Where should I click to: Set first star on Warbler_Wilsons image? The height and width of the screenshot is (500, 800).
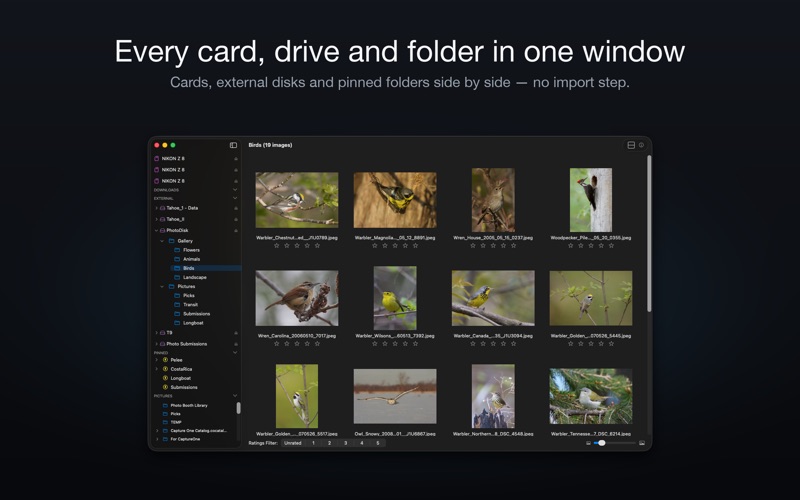(374, 344)
